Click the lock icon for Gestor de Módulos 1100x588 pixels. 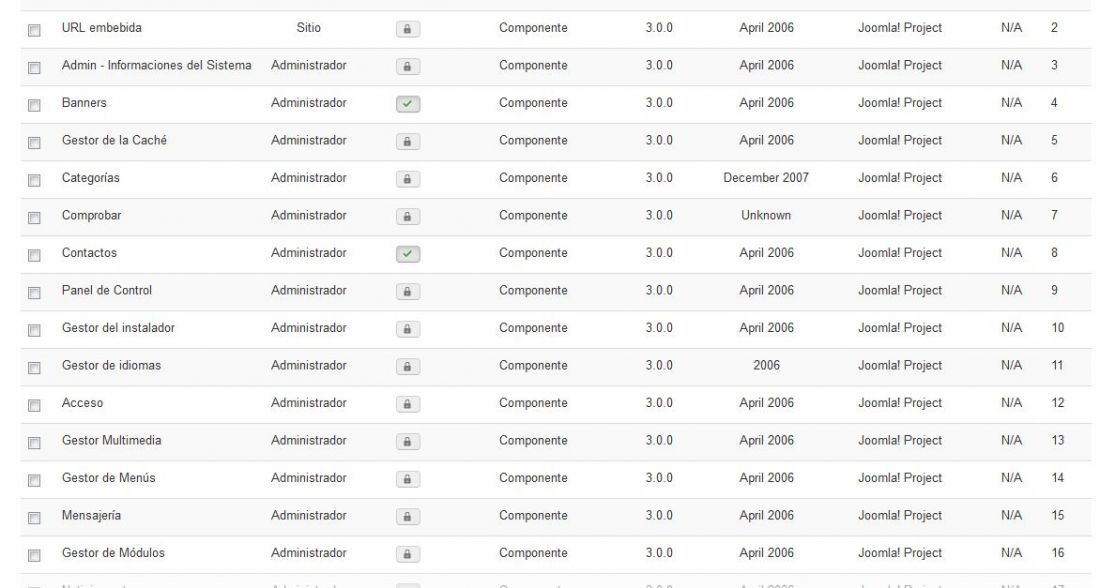tap(408, 554)
